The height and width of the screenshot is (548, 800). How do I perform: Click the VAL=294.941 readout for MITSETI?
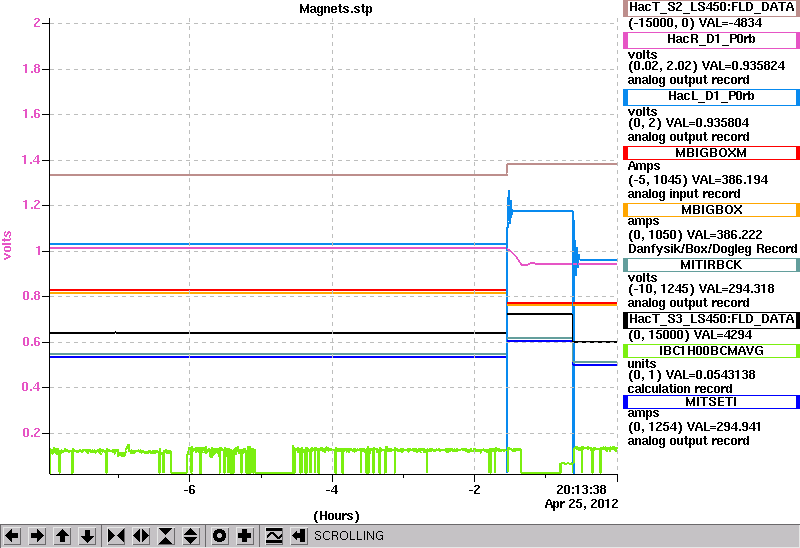724,427
